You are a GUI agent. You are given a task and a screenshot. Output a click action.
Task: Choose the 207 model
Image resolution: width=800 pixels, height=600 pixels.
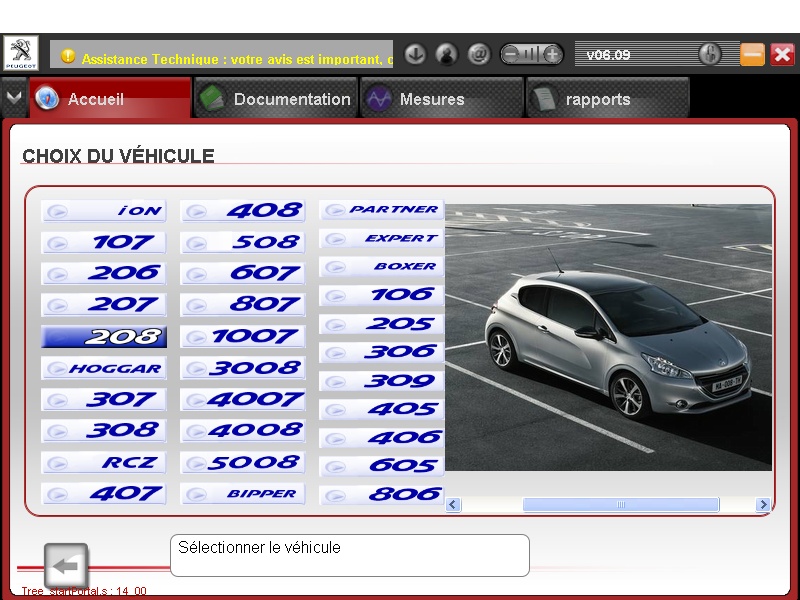[104, 305]
